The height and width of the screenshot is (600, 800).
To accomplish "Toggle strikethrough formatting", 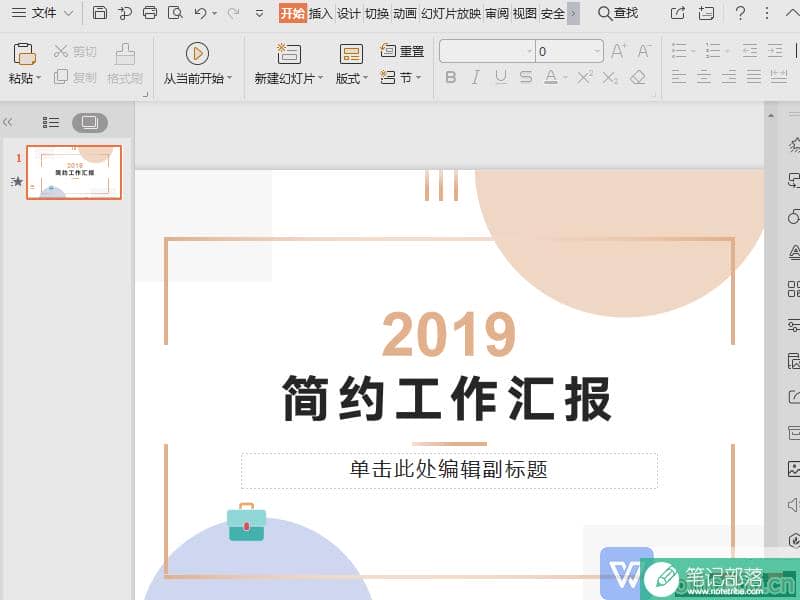I will point(526,78).
